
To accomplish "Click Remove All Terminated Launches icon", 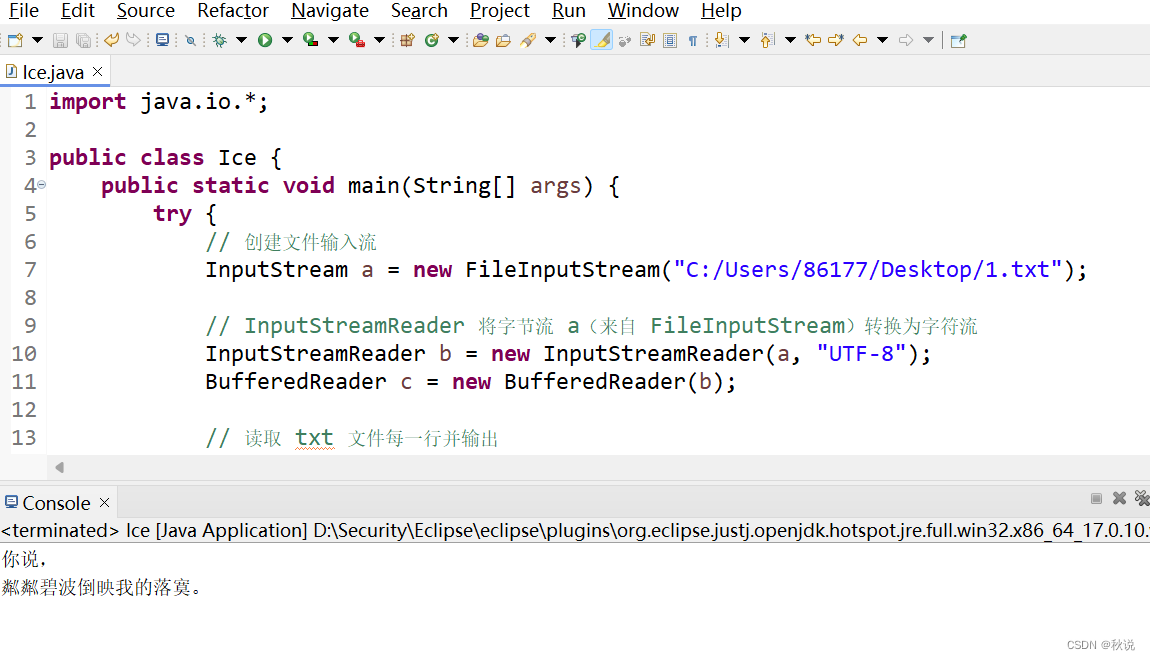I will [x=1142, y=499].
